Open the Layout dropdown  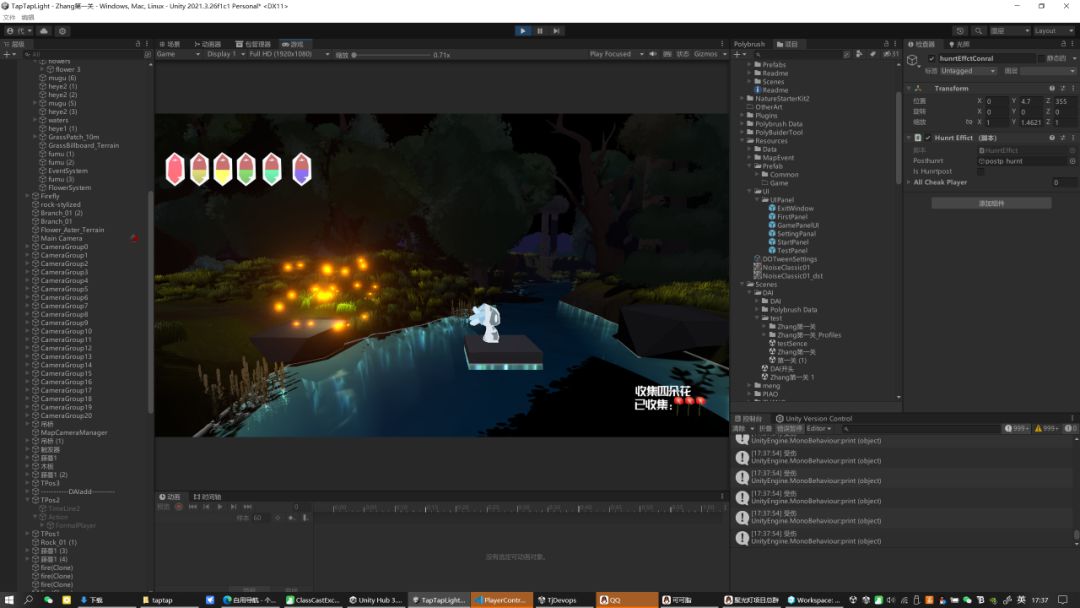pos(1051,31)
